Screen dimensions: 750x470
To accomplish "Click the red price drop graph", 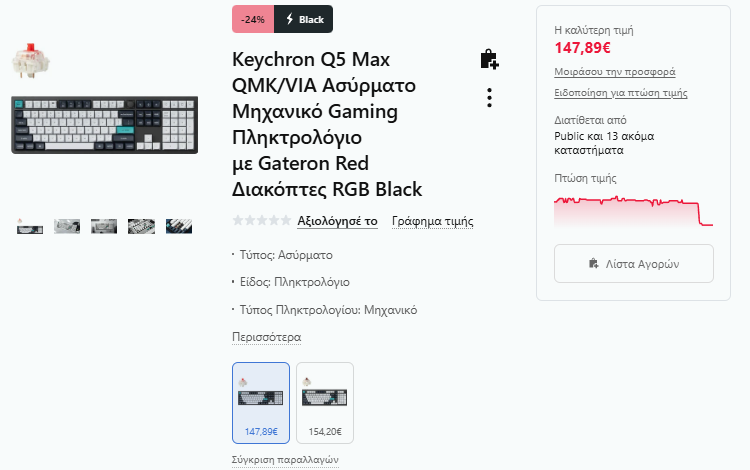I will [x=633, y=210].
